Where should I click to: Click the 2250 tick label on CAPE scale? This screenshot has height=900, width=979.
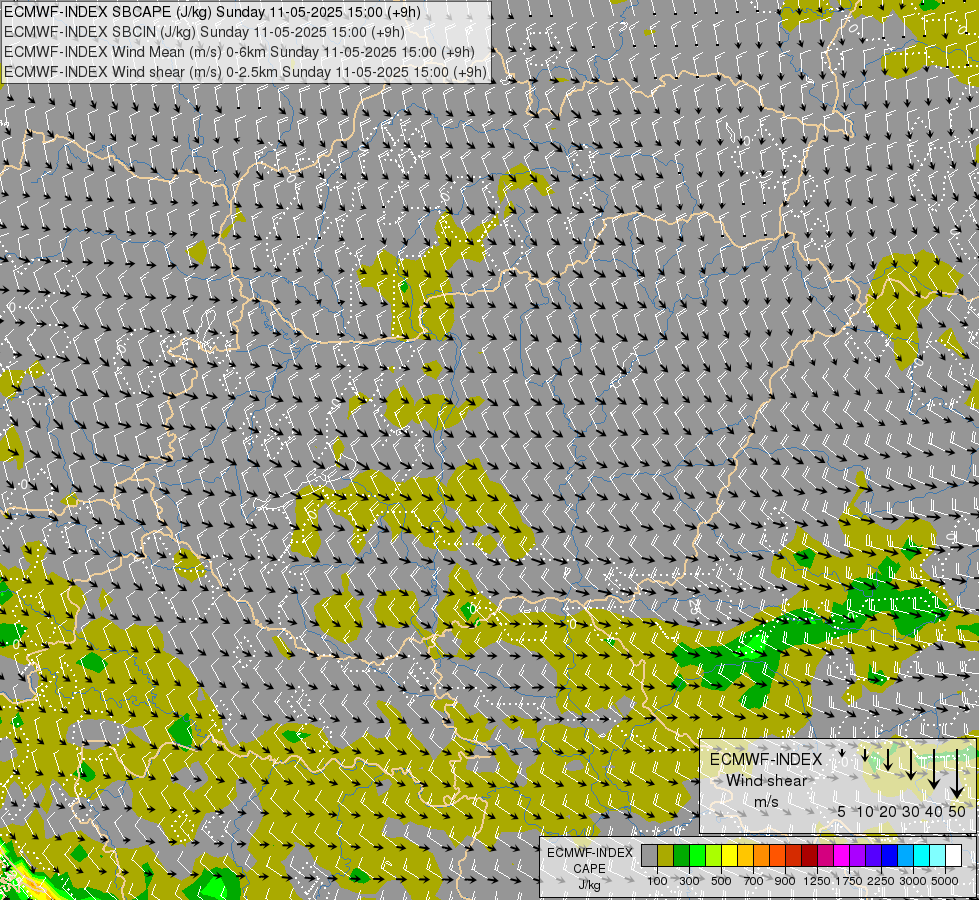[880, 881]
